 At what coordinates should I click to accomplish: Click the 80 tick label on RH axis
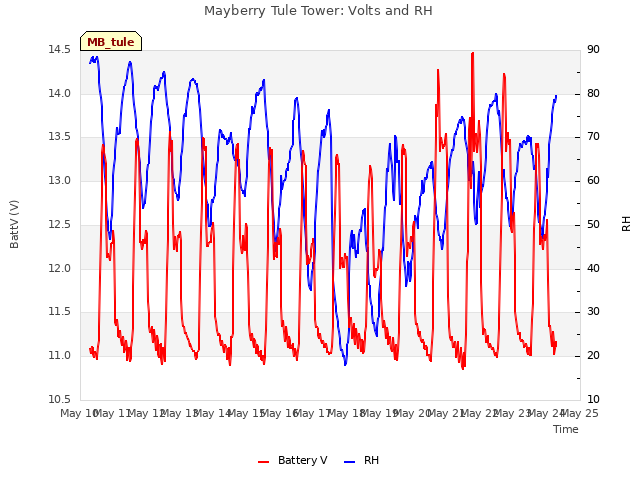(x=593, y=93)
